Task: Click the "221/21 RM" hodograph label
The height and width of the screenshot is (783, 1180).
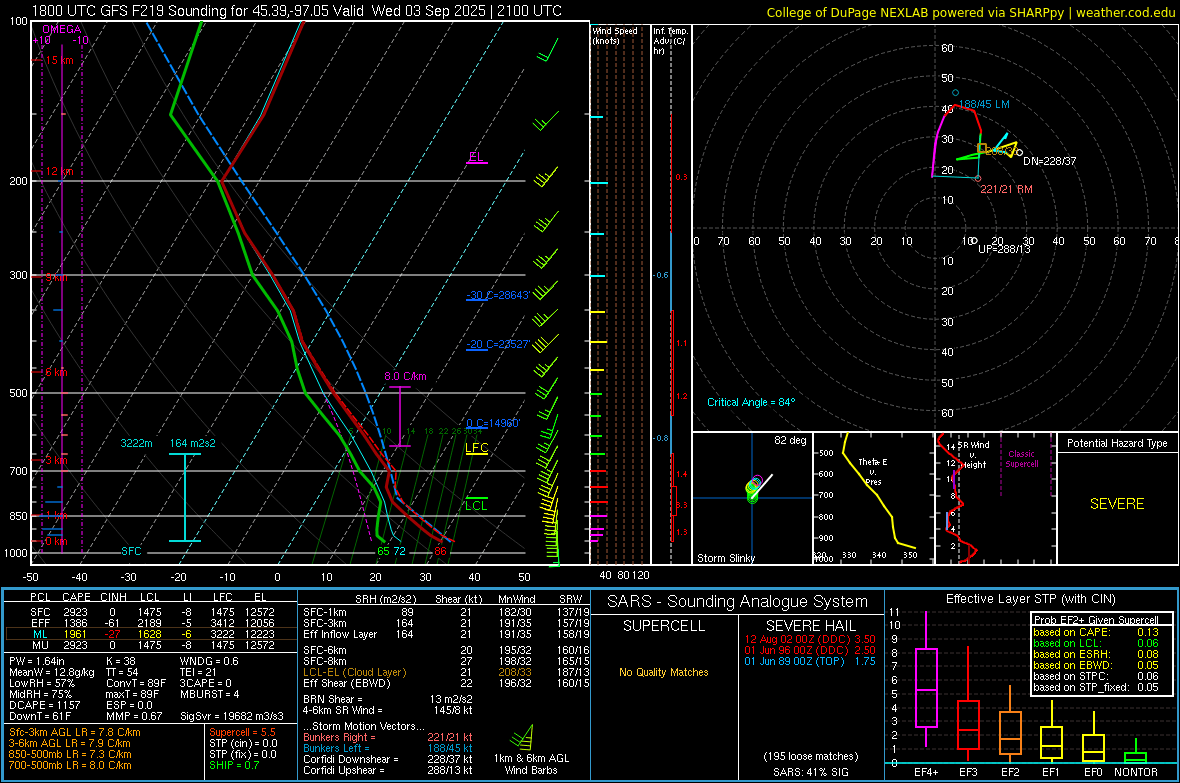Action: (x=1006, y=189)
